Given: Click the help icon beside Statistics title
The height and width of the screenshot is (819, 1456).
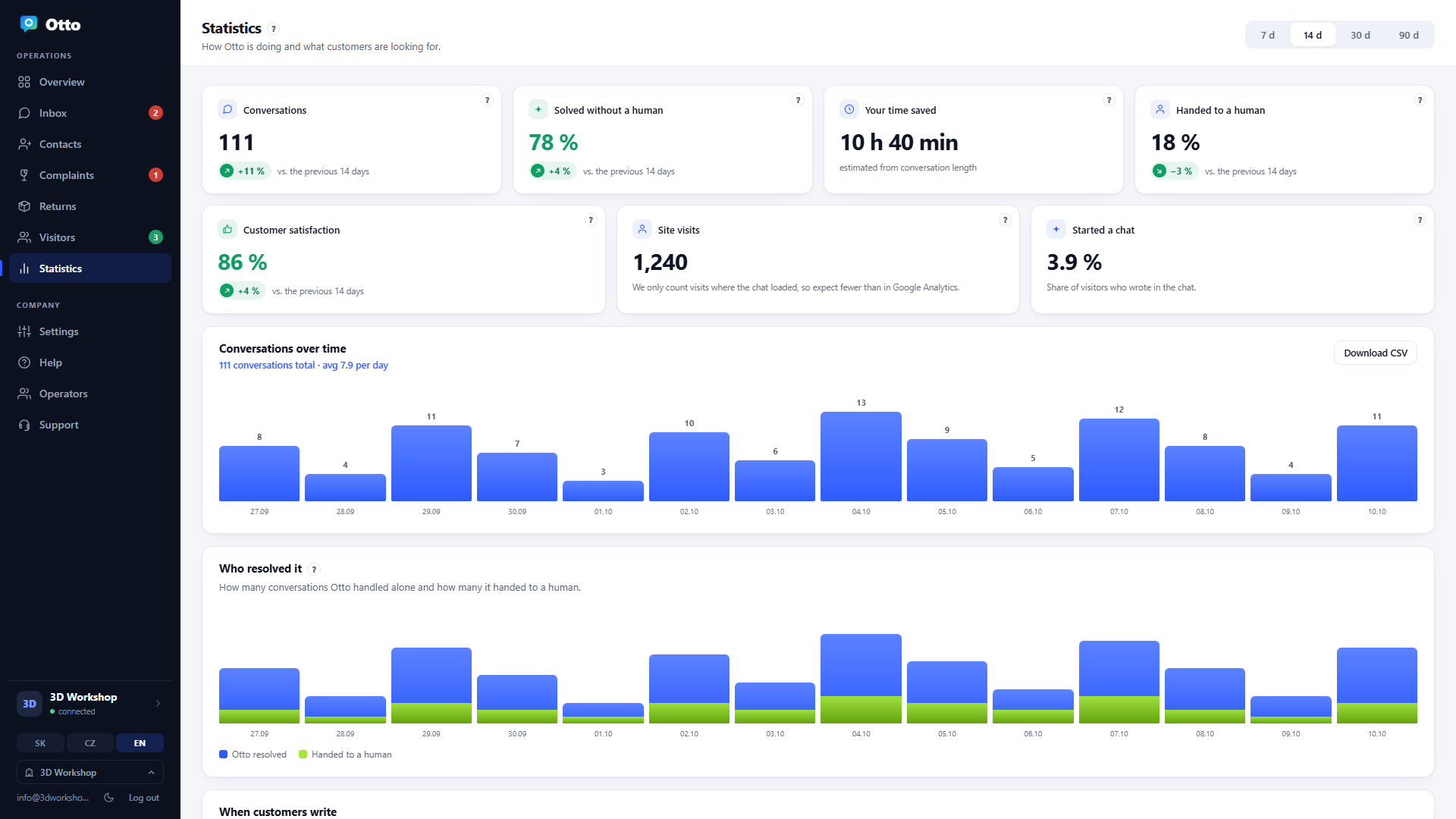Looking at the screenshot, I should [x=274, y=29].
